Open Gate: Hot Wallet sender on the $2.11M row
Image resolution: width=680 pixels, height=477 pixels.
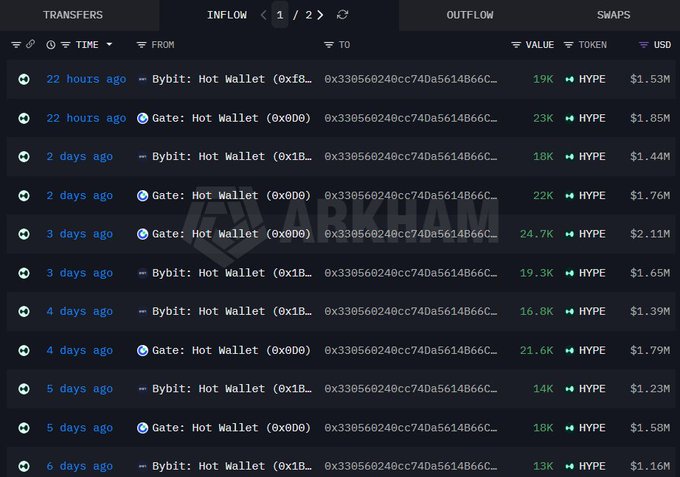pos(231,234)
